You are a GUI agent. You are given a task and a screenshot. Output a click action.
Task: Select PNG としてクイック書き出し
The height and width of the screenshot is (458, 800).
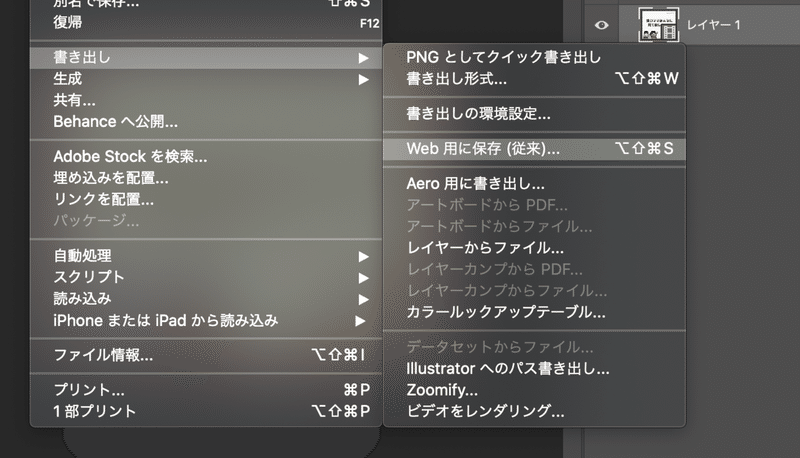[534, 57]
